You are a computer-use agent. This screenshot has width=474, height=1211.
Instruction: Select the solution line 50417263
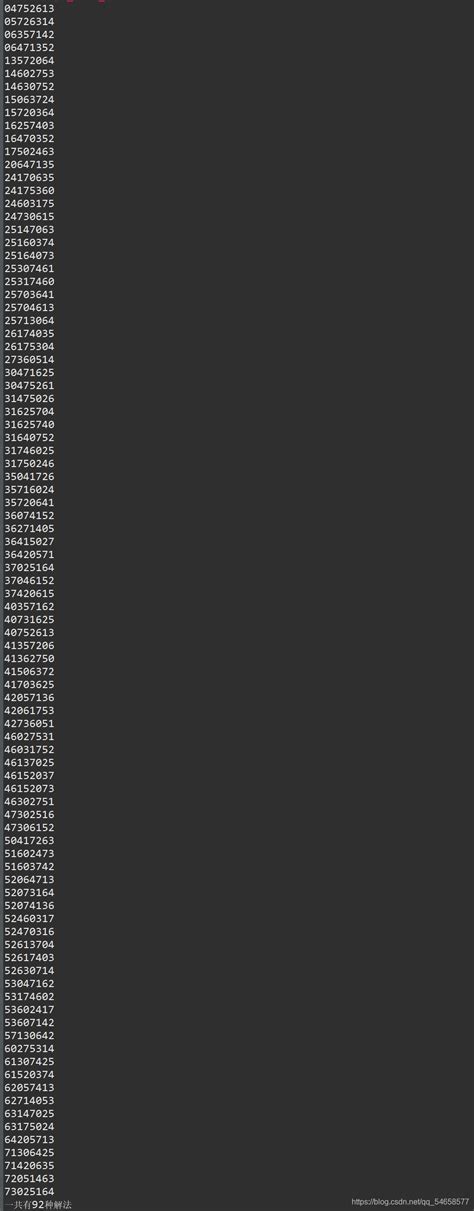[x=29, y=840]
